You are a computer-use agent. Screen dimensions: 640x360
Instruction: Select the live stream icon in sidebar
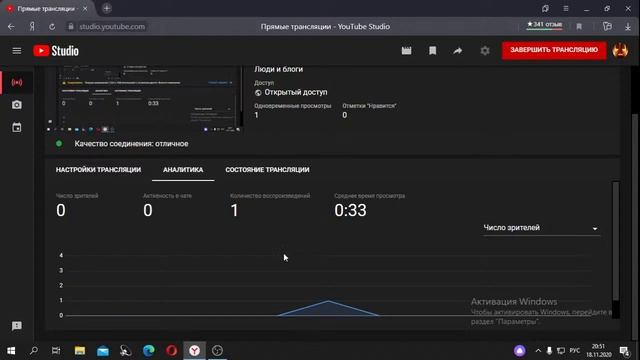click(x=17, y=82)
